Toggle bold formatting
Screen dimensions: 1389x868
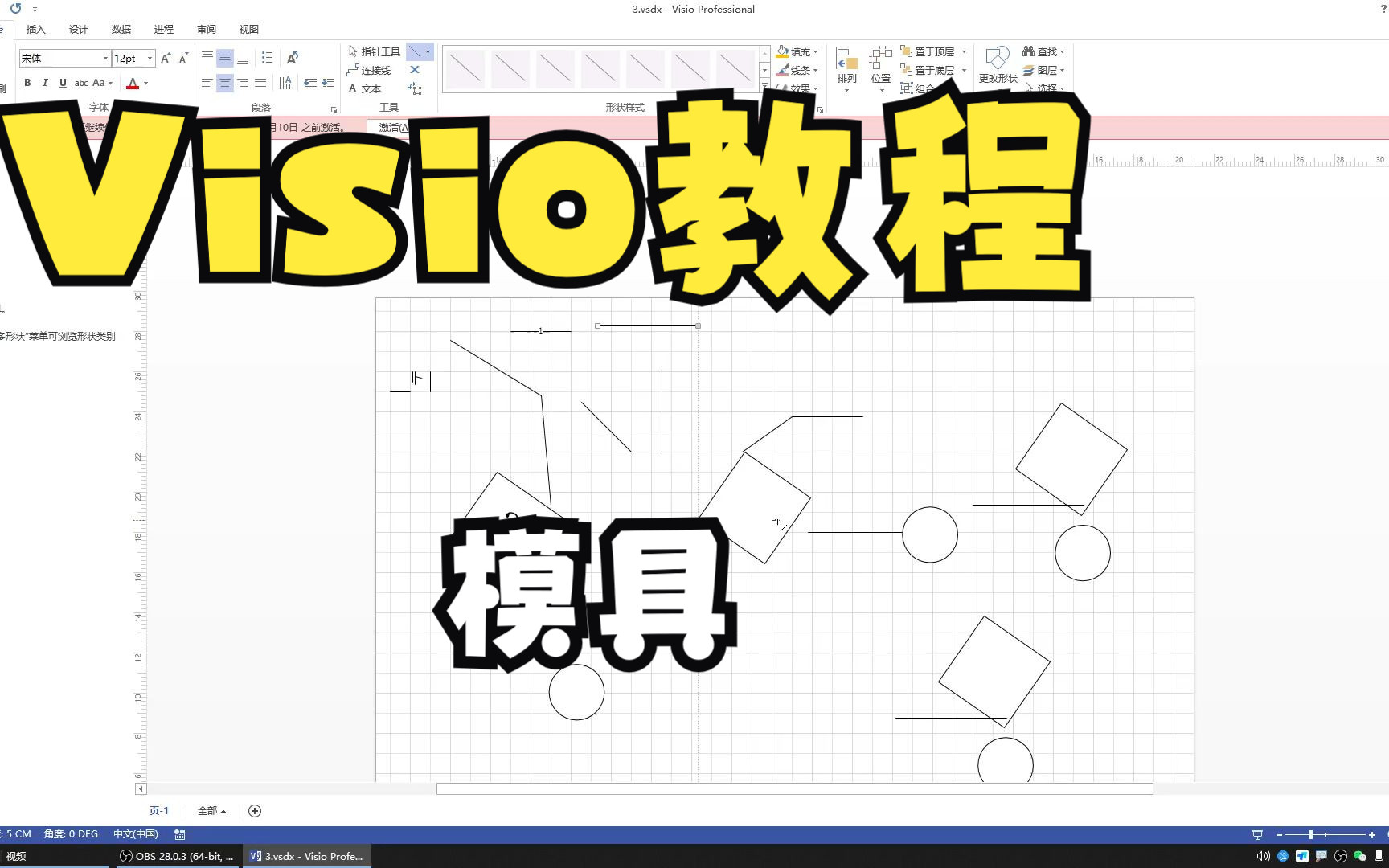click(x=27, y=83)
